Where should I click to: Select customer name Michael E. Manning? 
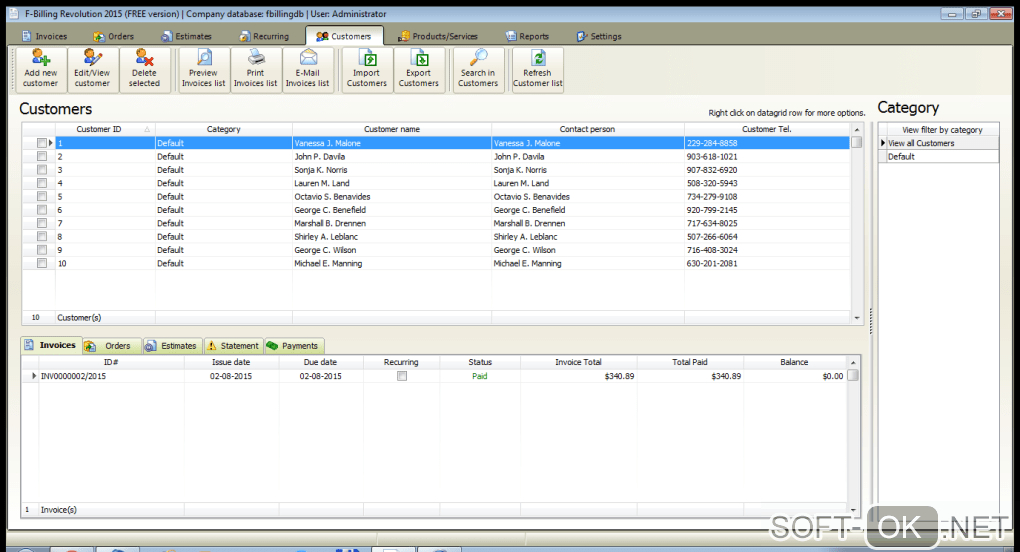pos(328,263)
